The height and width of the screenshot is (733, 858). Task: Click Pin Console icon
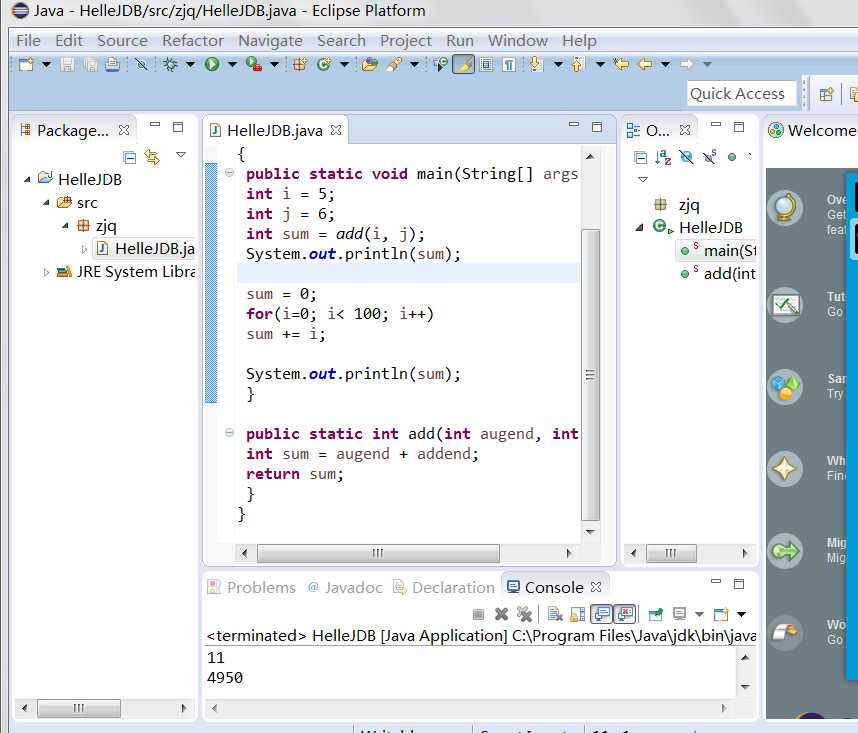(656, 614)
